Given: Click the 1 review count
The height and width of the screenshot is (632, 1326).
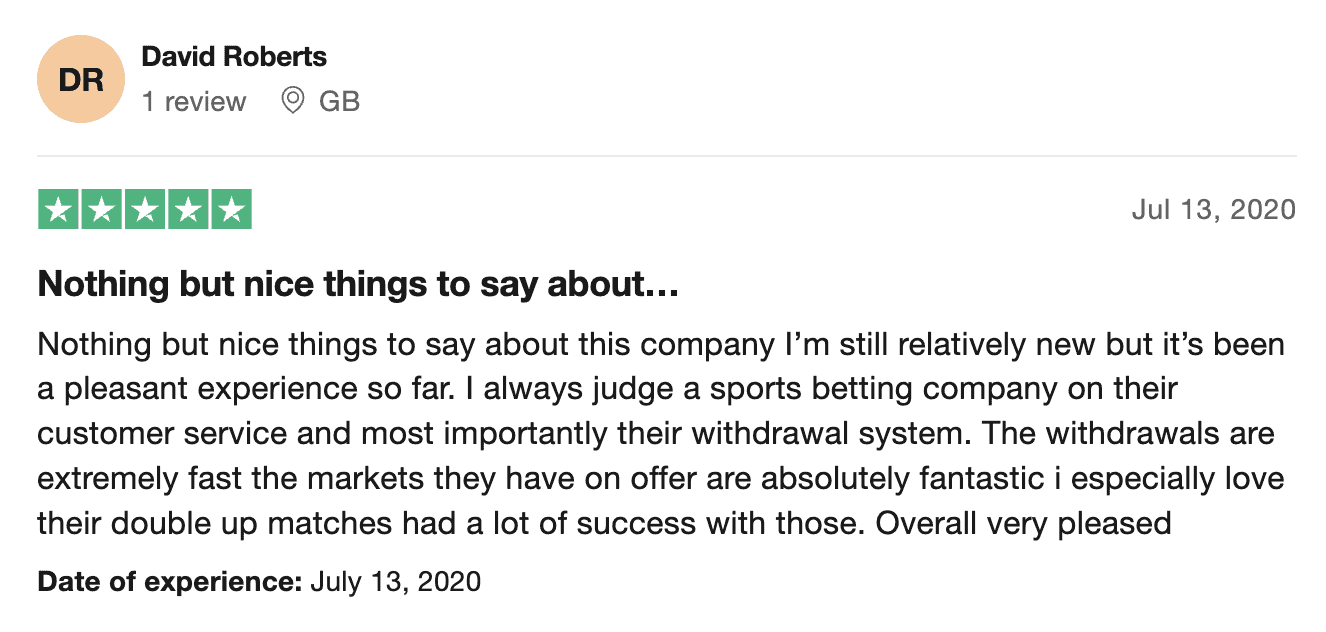Looking at the screenshot, I should tap(194, 101).
